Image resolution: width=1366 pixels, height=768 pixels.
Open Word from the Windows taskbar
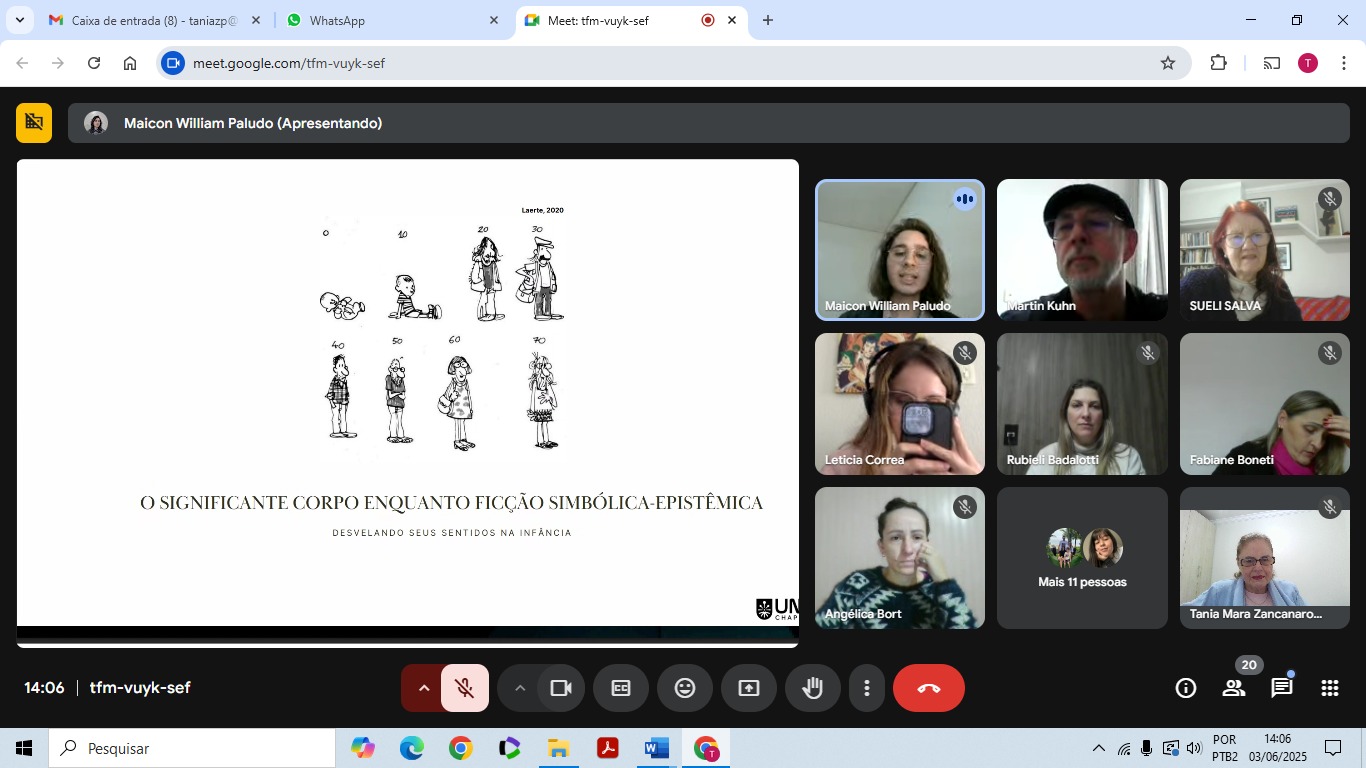656,748
